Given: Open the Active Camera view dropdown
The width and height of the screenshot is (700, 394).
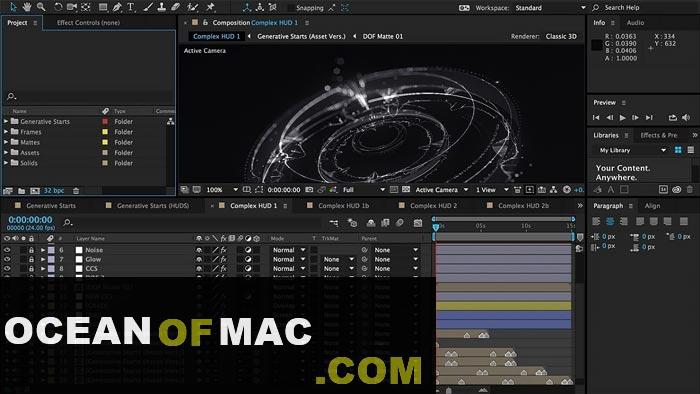Looking at the screenshot, I should pyautogui.click(x=442, y=190).
